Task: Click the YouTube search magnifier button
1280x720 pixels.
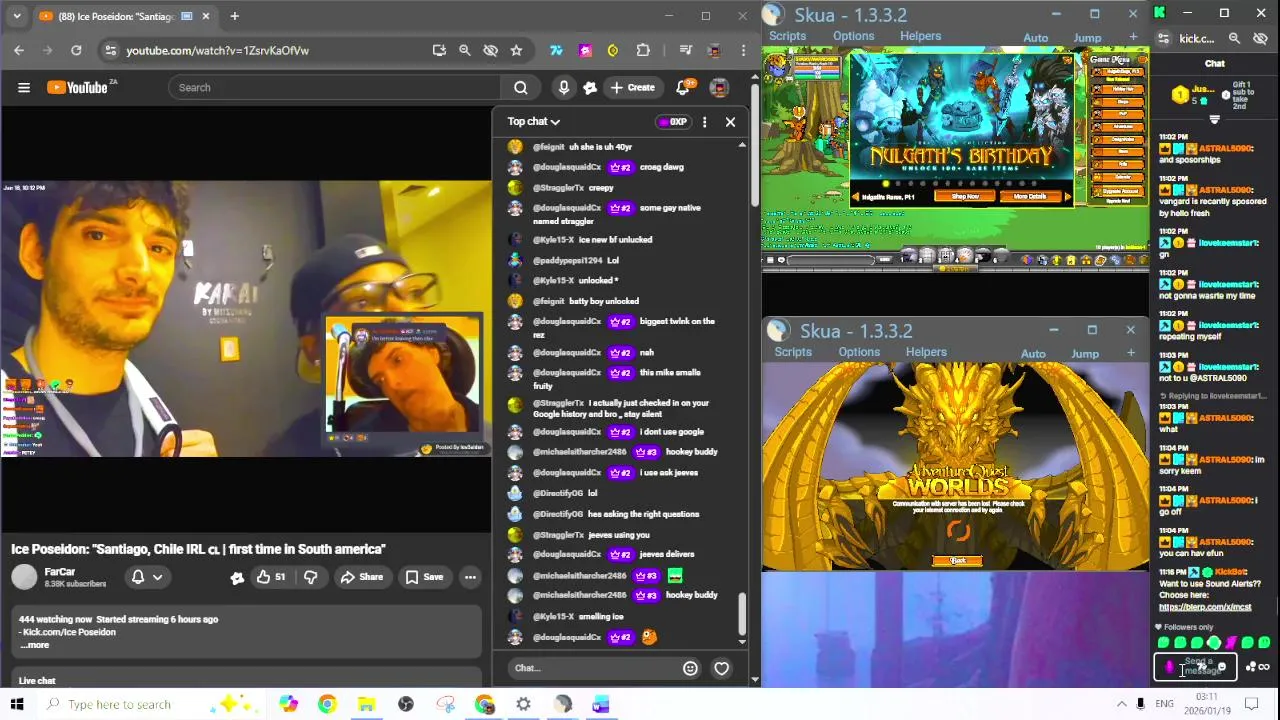Action: (521, 88)
